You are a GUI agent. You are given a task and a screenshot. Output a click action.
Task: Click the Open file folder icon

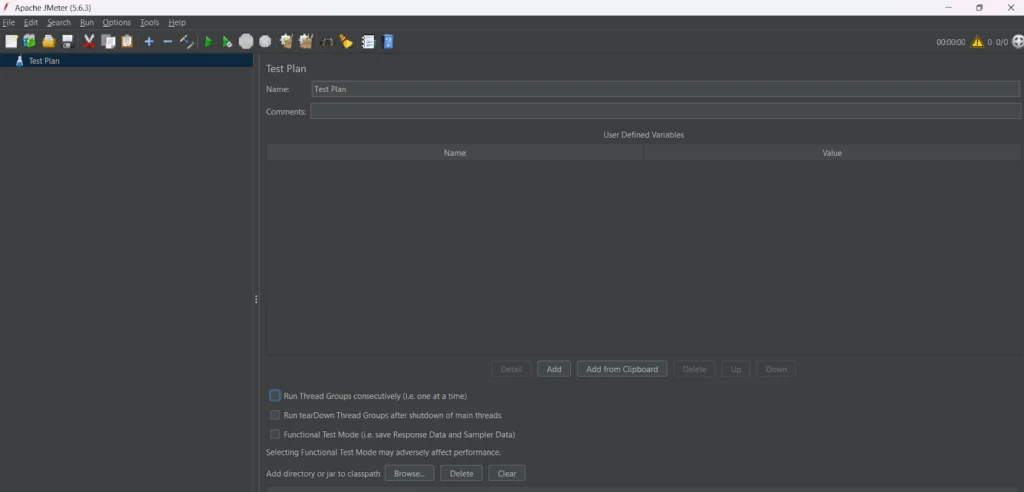(48, 42)
